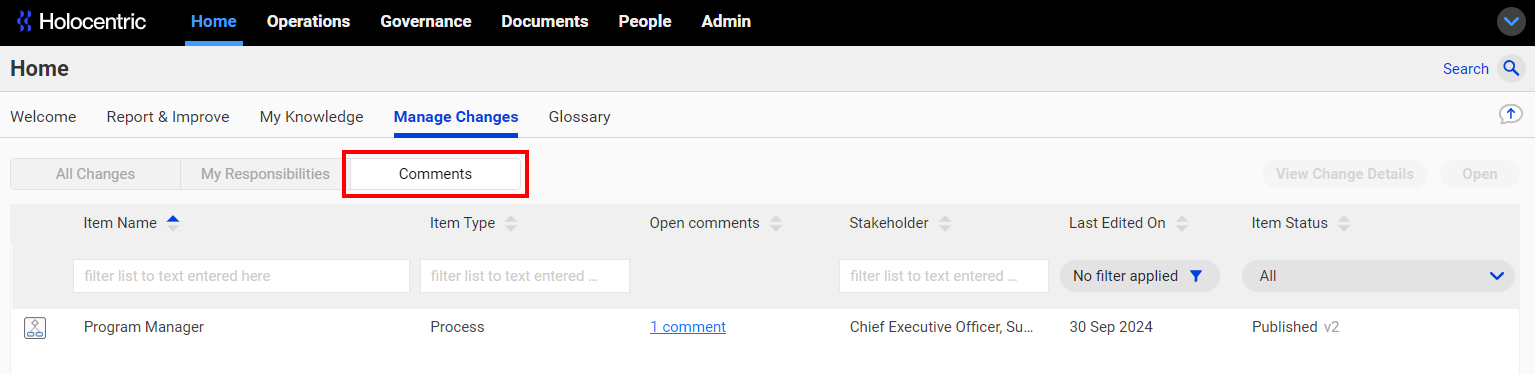1535x374 pixels.
Task: Open the Governance menu
Action: point(426,21)
